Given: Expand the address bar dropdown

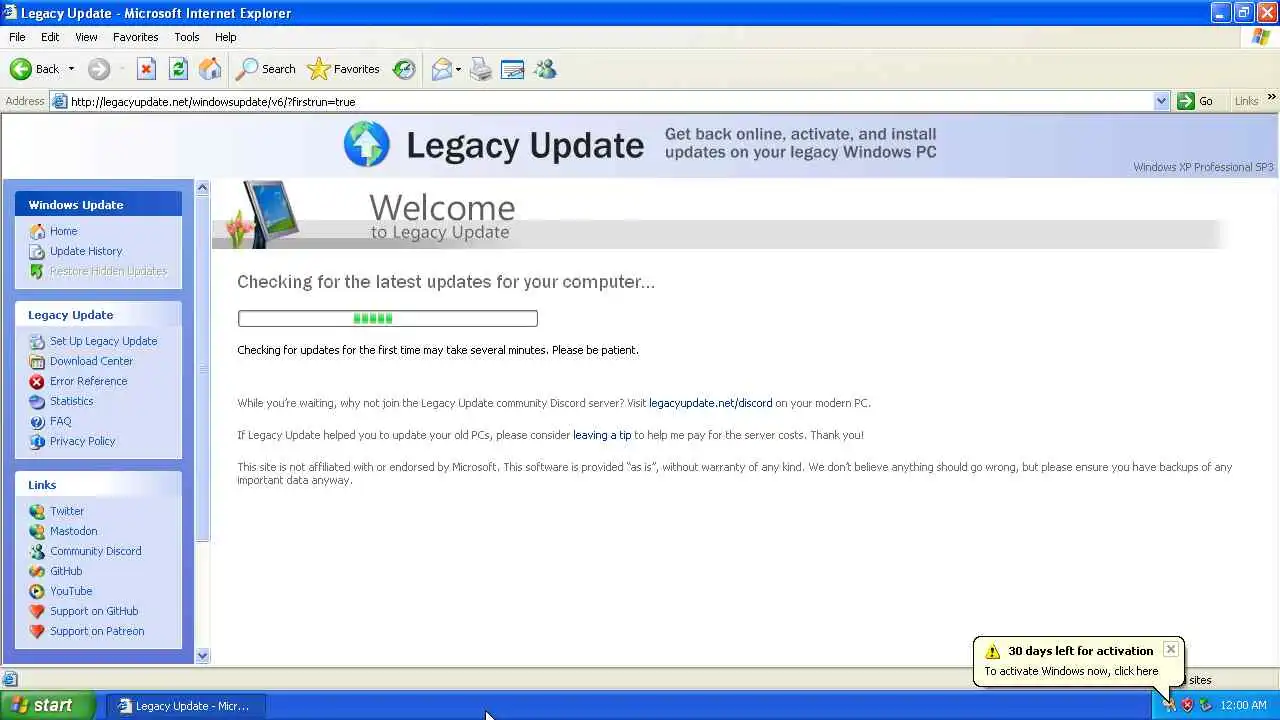Looking at the screenshot, I should 1161,101.
